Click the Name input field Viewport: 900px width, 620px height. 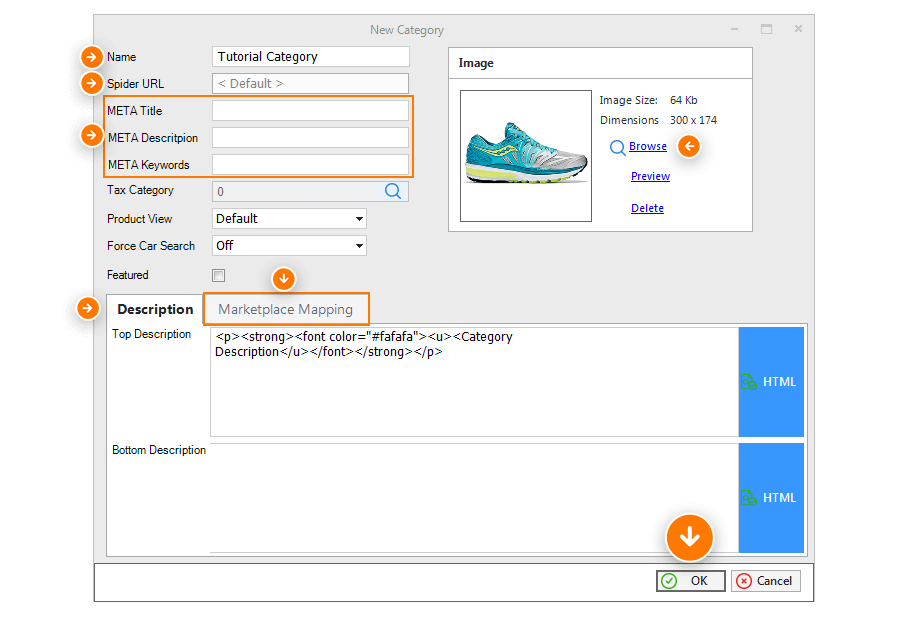[x=311, y=57]
